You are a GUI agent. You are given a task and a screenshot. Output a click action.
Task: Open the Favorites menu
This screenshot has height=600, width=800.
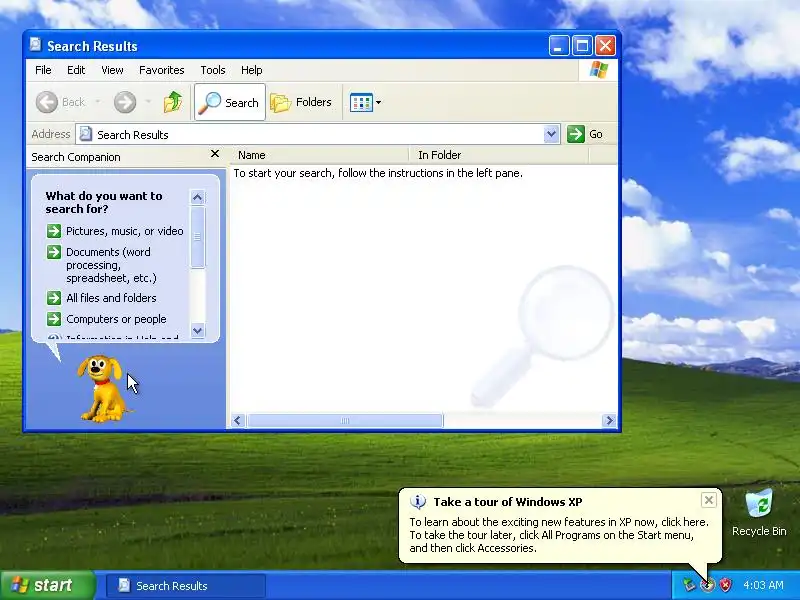tap(162, 70)
